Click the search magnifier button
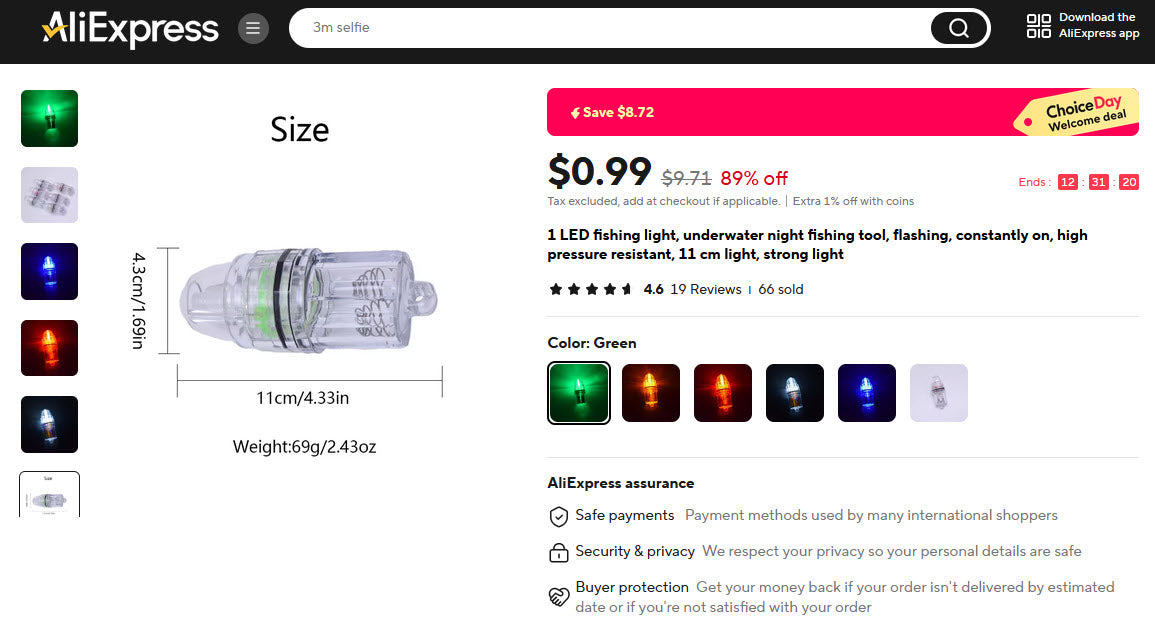This screenshot has height=641, width=1155. click(958, 28)
